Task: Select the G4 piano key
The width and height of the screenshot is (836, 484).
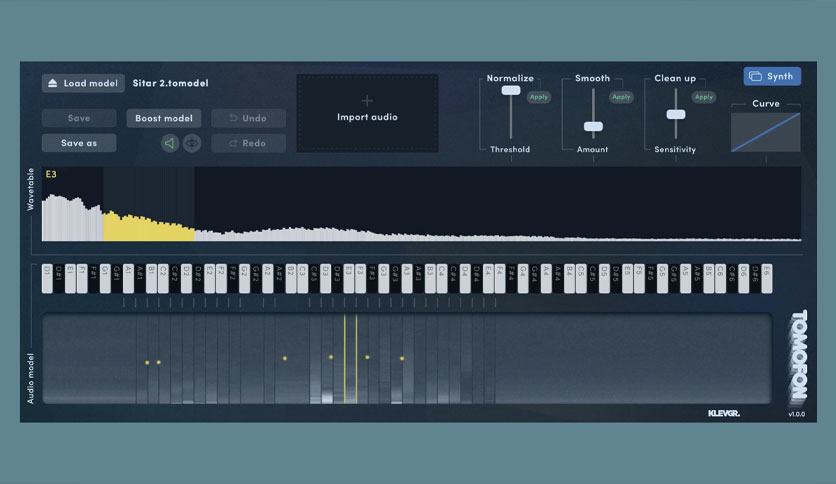Action: (523, 278)
